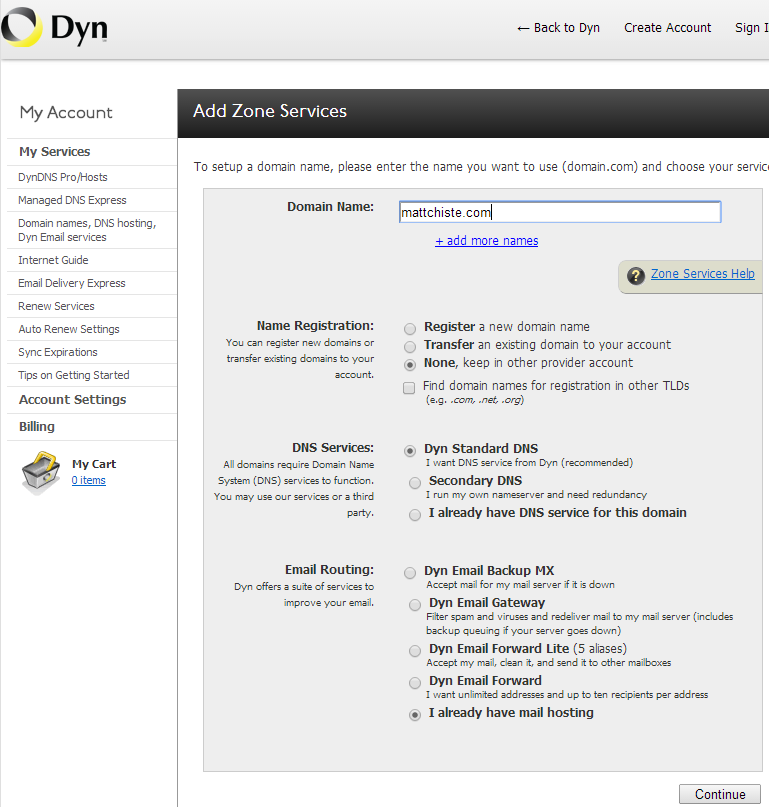
Task: Click Sign In in header
Action: (751, 28)
